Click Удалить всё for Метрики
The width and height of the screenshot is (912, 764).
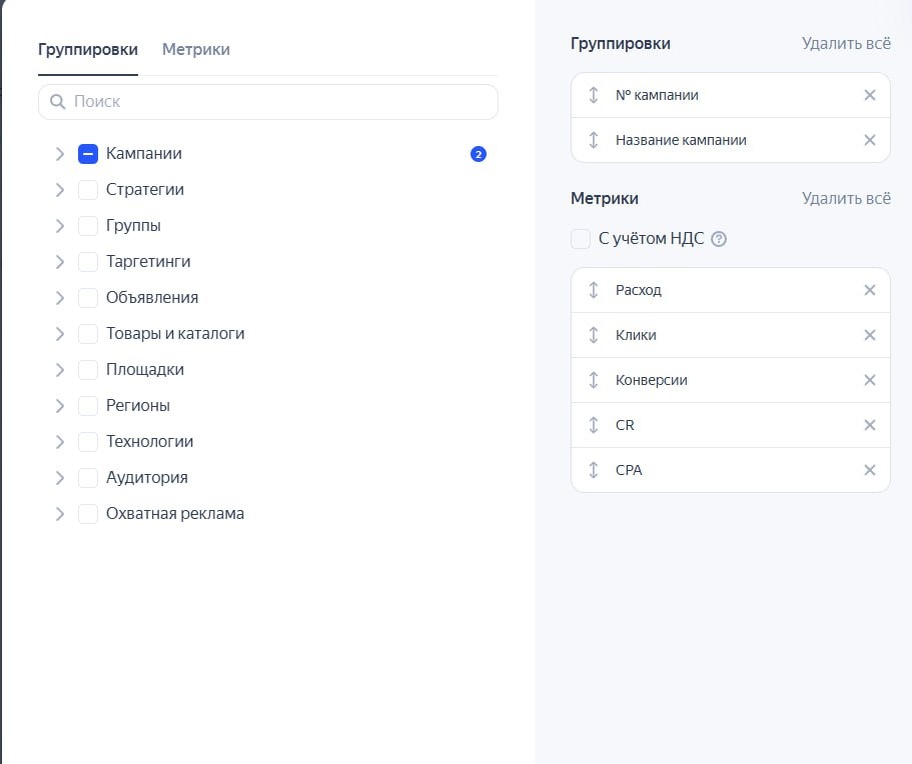click(845, 198)
